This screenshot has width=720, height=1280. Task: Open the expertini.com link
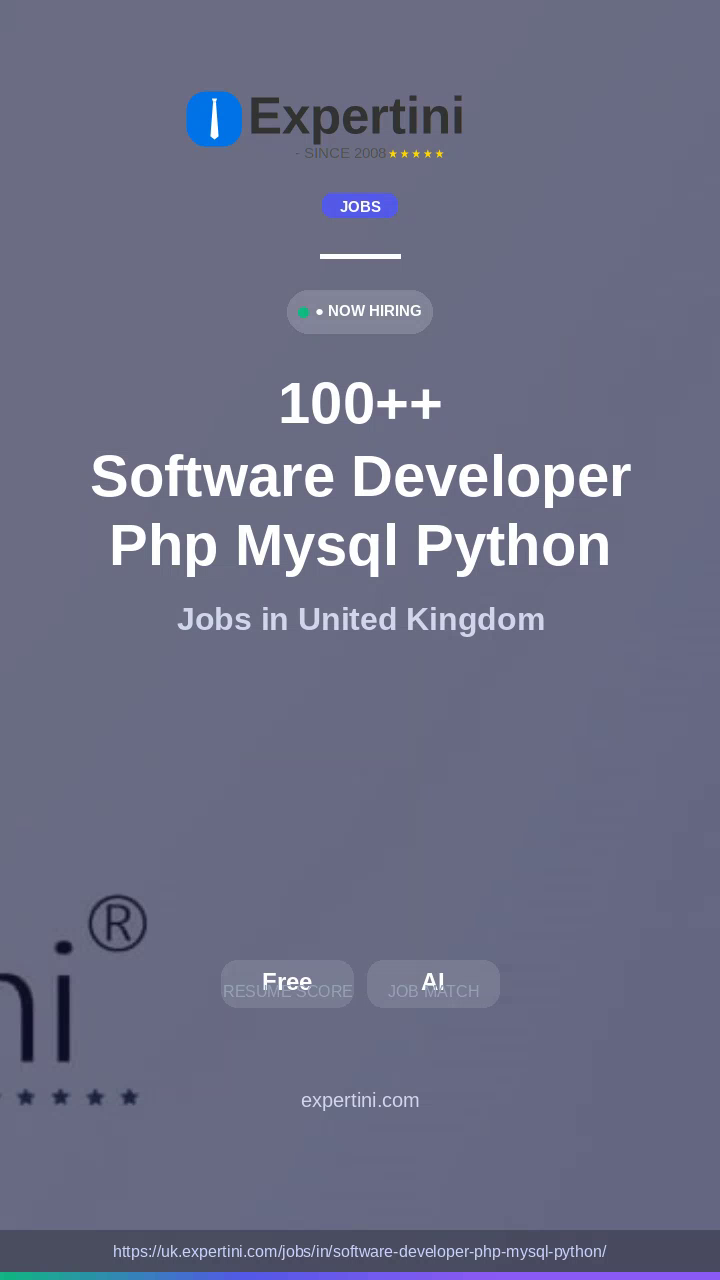[360, 1100]
